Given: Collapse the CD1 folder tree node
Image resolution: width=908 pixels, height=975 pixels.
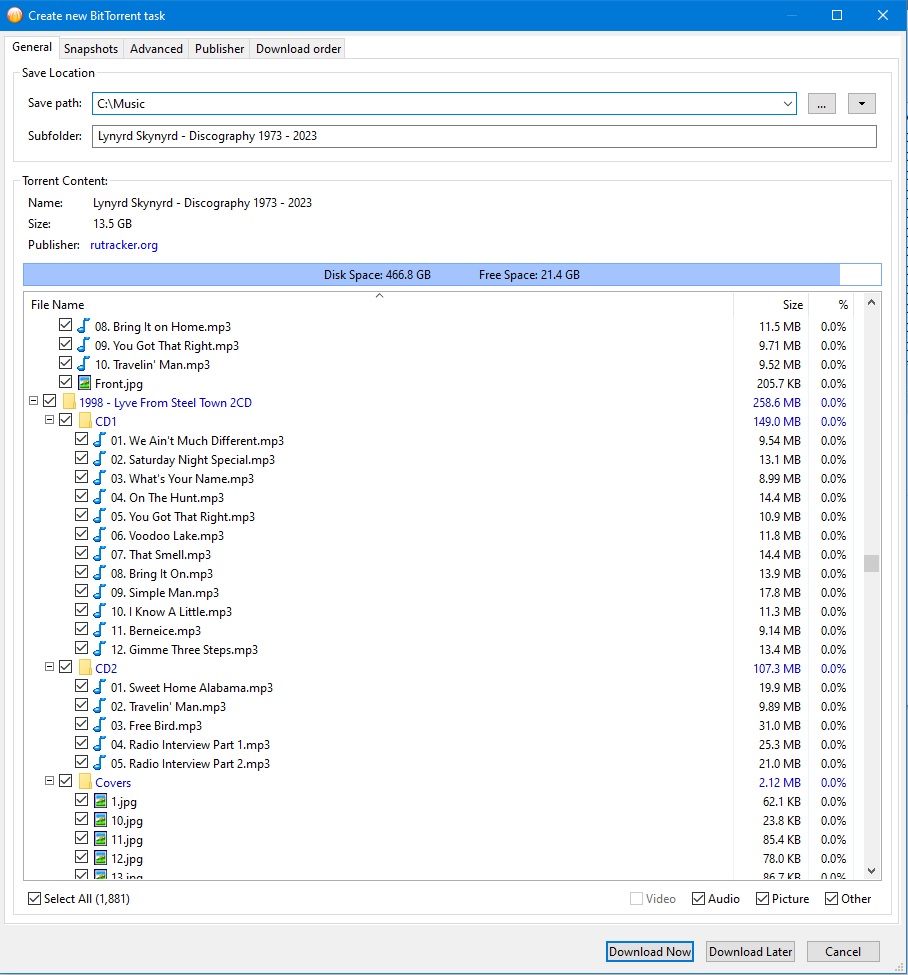Looking at the screenshot, I should point(50,420).
